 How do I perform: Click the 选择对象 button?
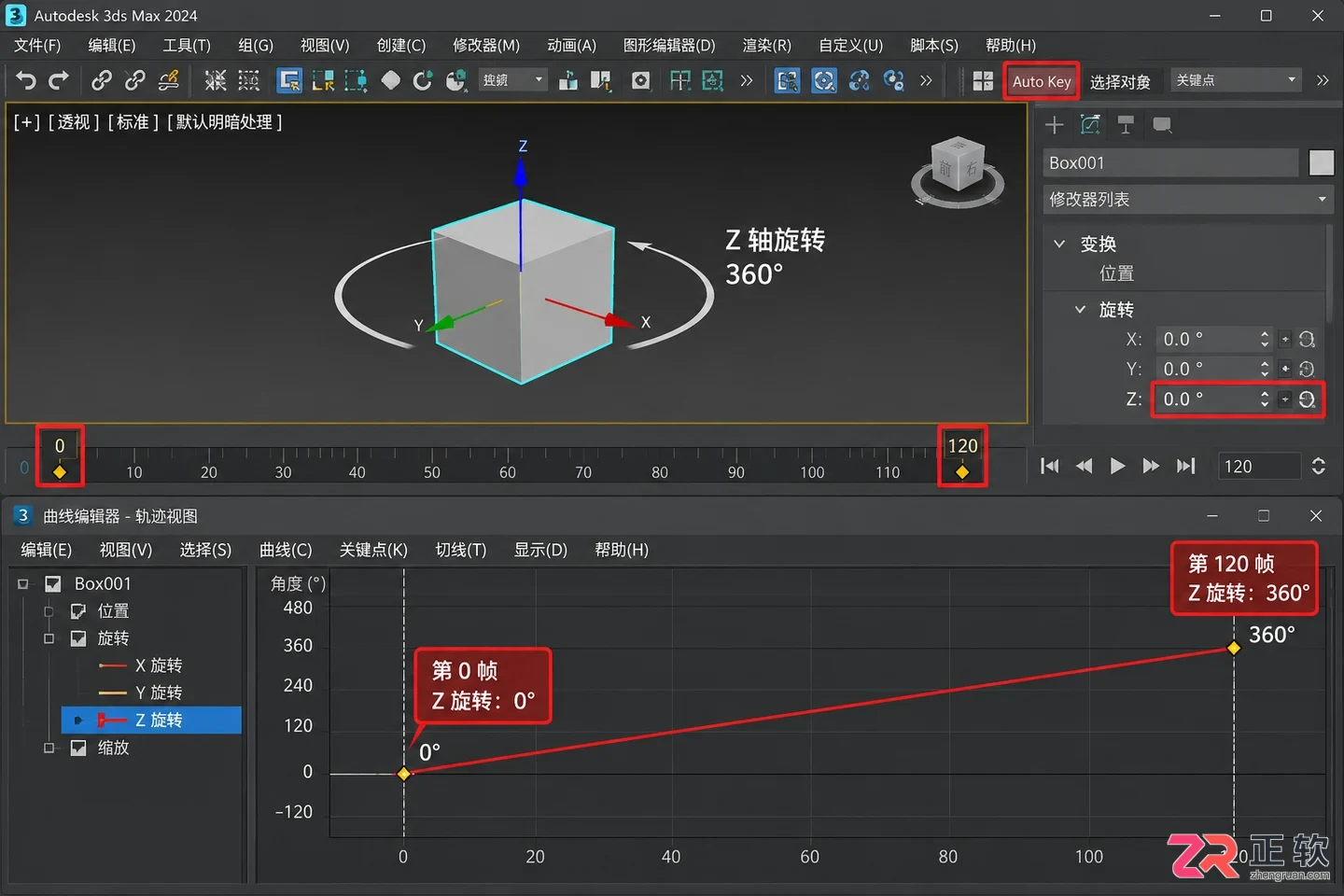(1120, 82)
